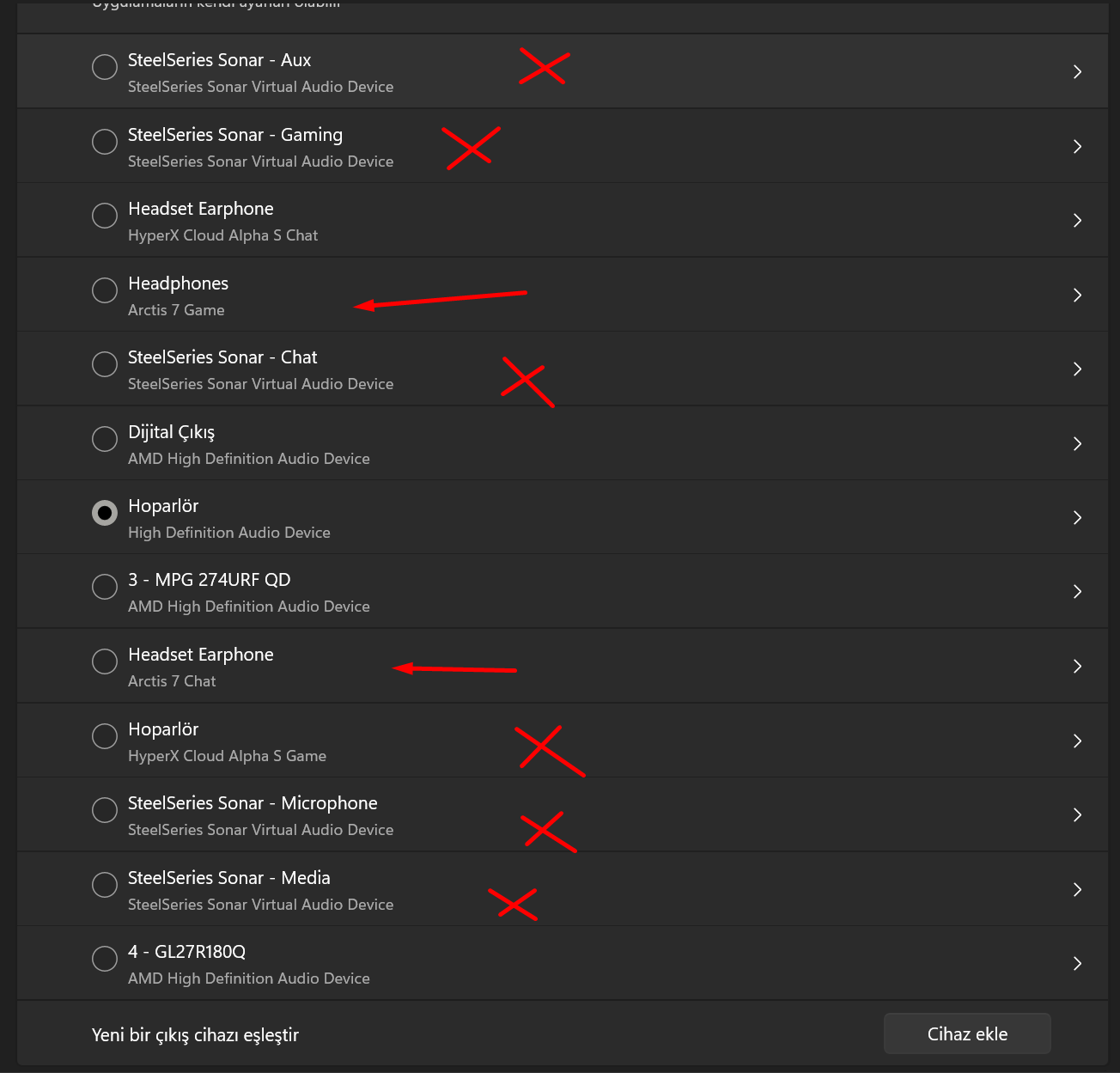
Task: Choose HyperX Cloud Alpha S Chat radio button
Action: point(105,216)
